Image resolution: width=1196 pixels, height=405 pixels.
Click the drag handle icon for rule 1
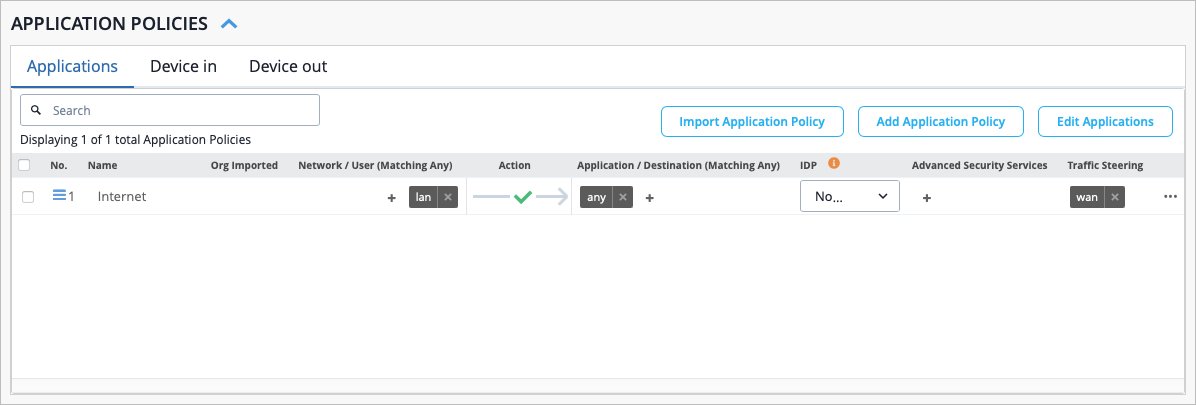pyautogui.click(x=59, y=197)
